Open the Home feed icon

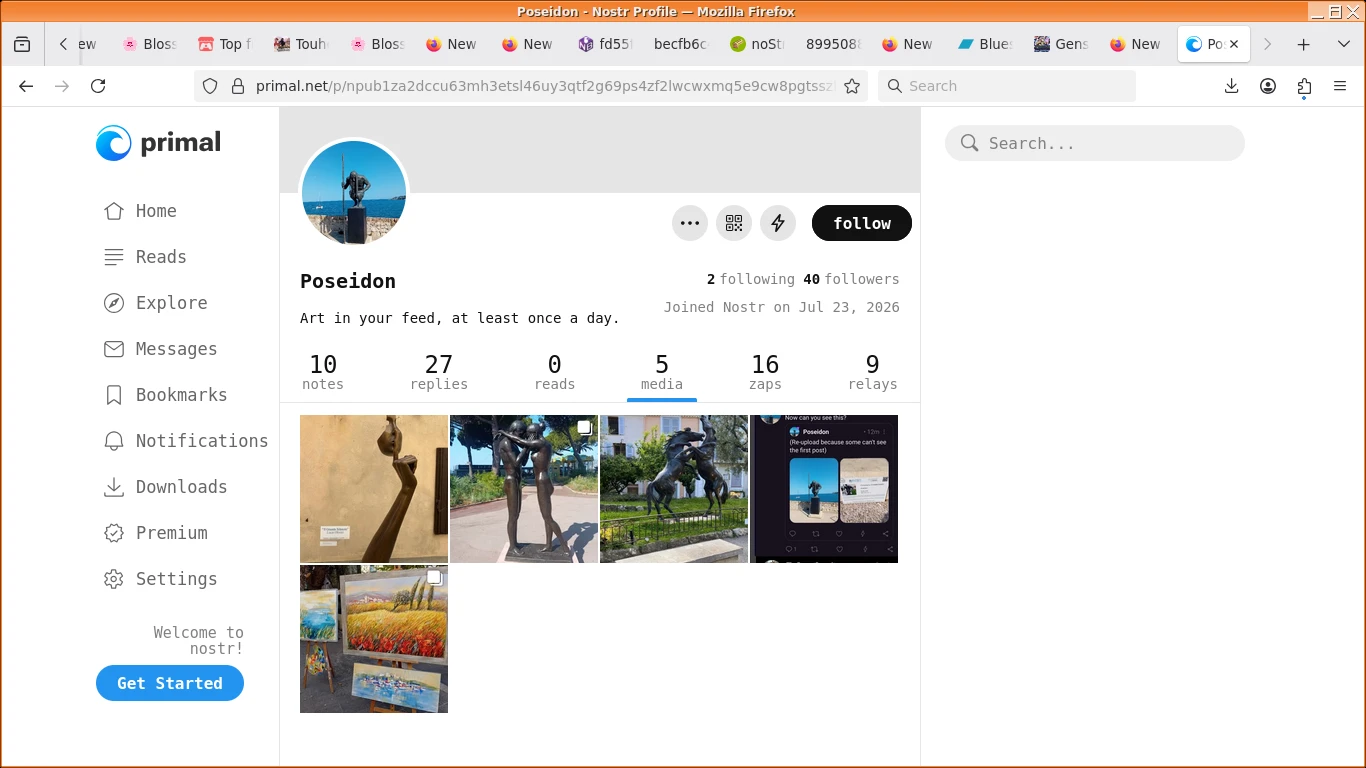click(x=114, y=211)
